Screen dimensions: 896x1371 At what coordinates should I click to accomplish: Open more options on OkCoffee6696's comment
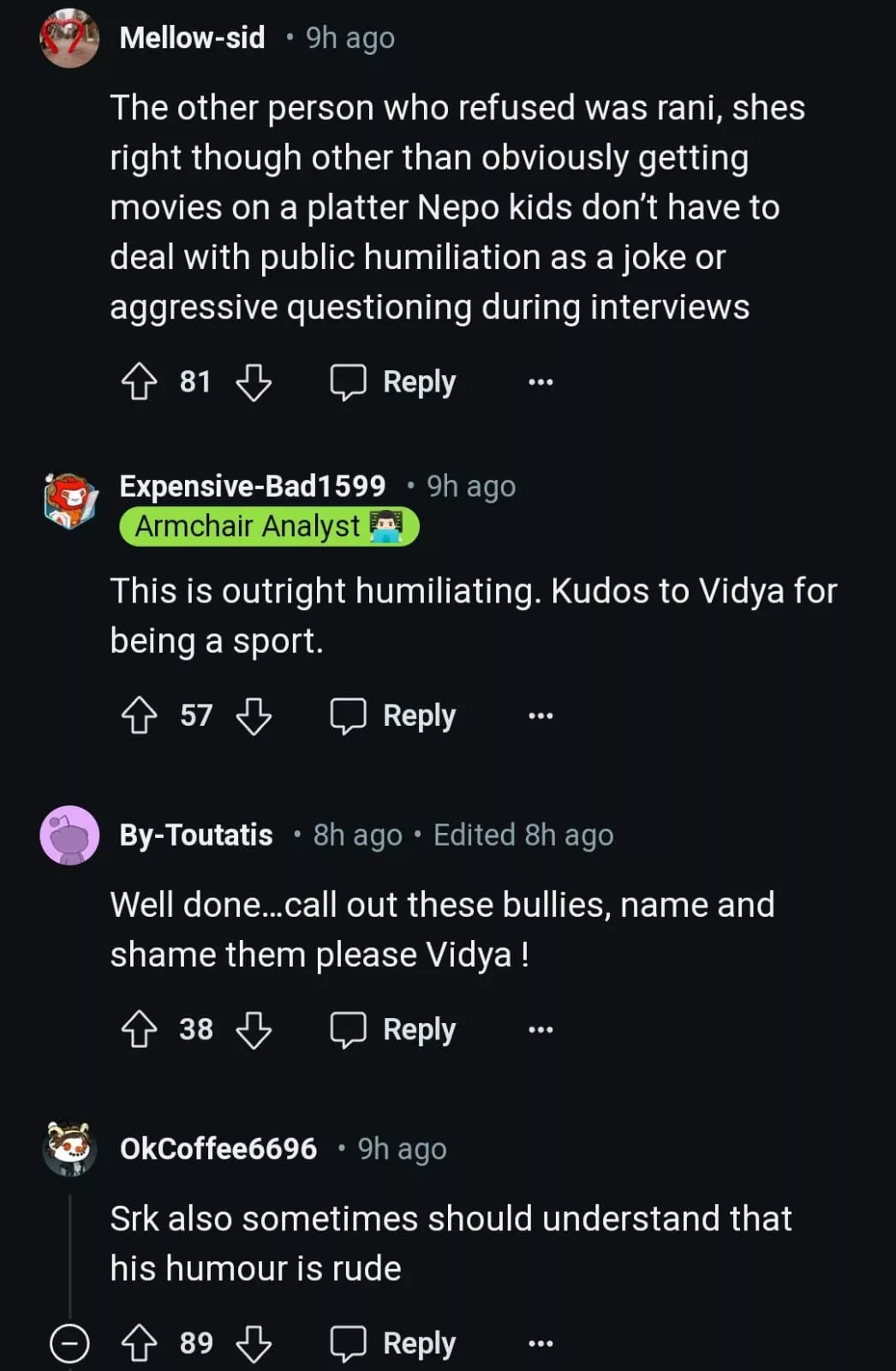[x=541, y=1343]
